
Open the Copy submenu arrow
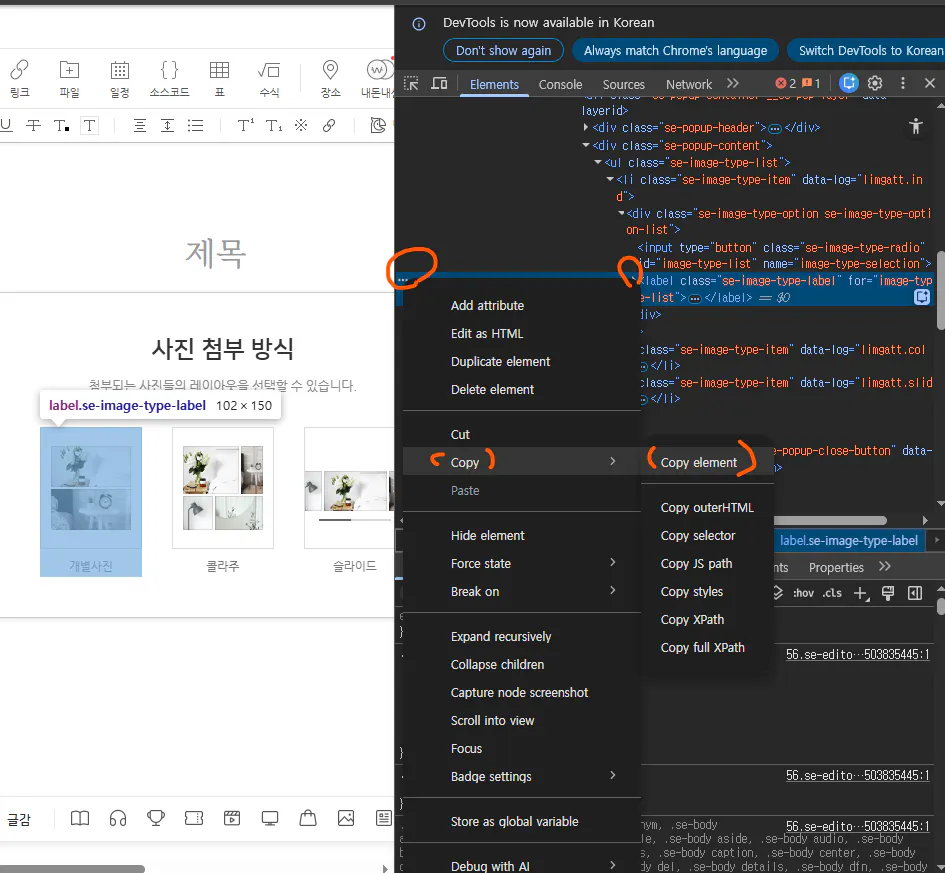(612, 461)
